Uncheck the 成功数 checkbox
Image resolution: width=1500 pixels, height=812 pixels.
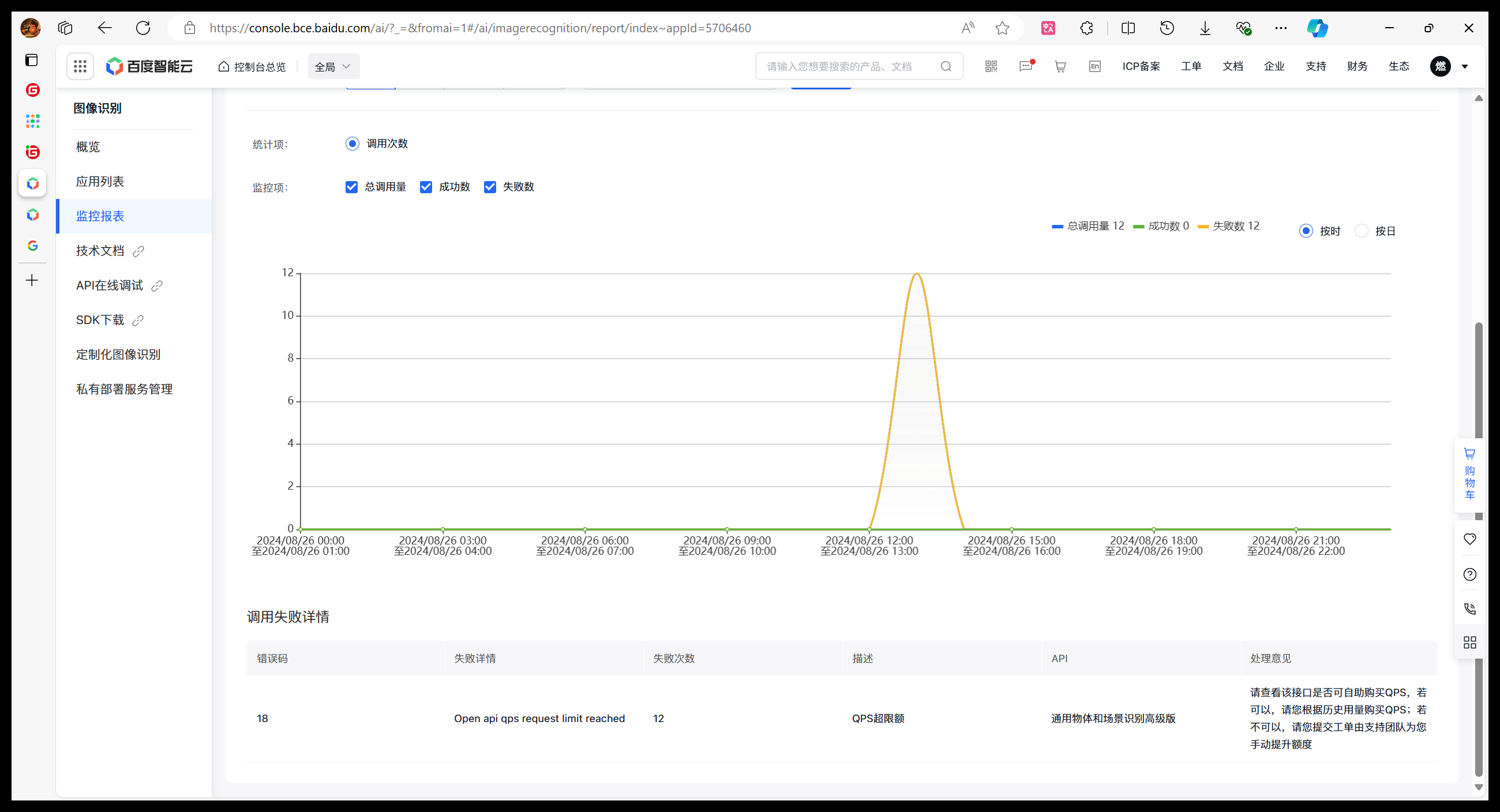coord(426,187)
